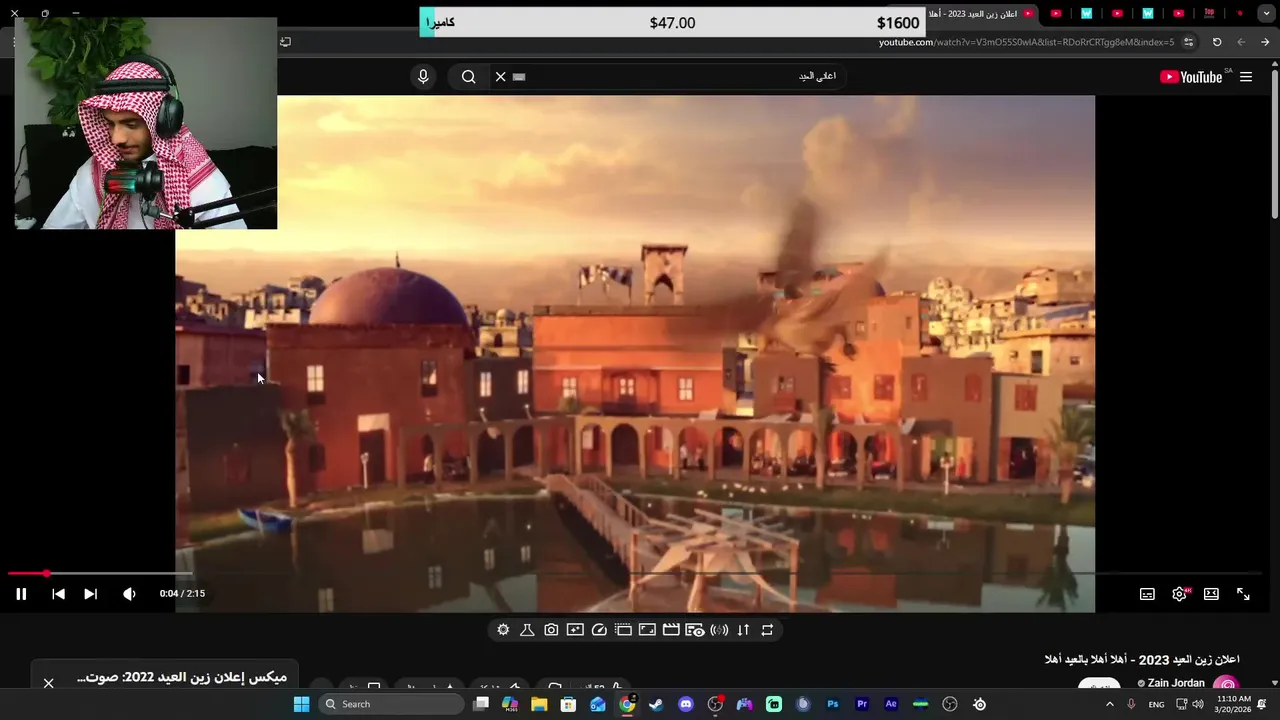Toggle subtitles on the video
The height and width of the screenshot is (720, 1280).
click(x=1147, y=594)
